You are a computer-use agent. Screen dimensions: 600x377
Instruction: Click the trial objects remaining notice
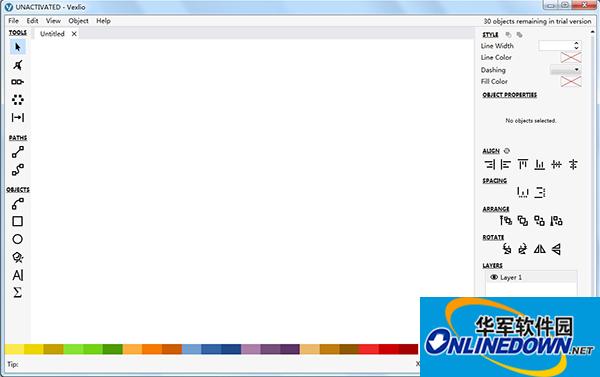point(537,21)
